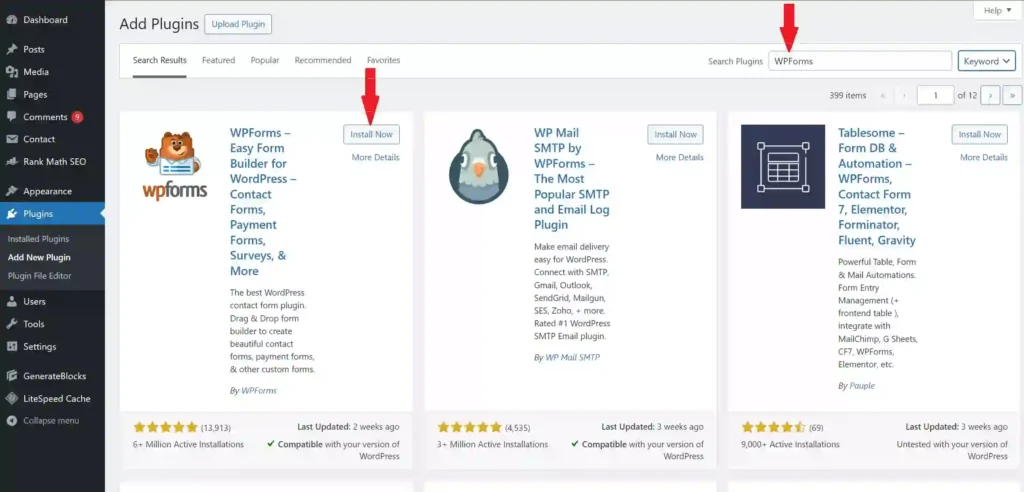Select the Search Results tab
Screen dimensions: 1024x492
(x=159, y=60)
